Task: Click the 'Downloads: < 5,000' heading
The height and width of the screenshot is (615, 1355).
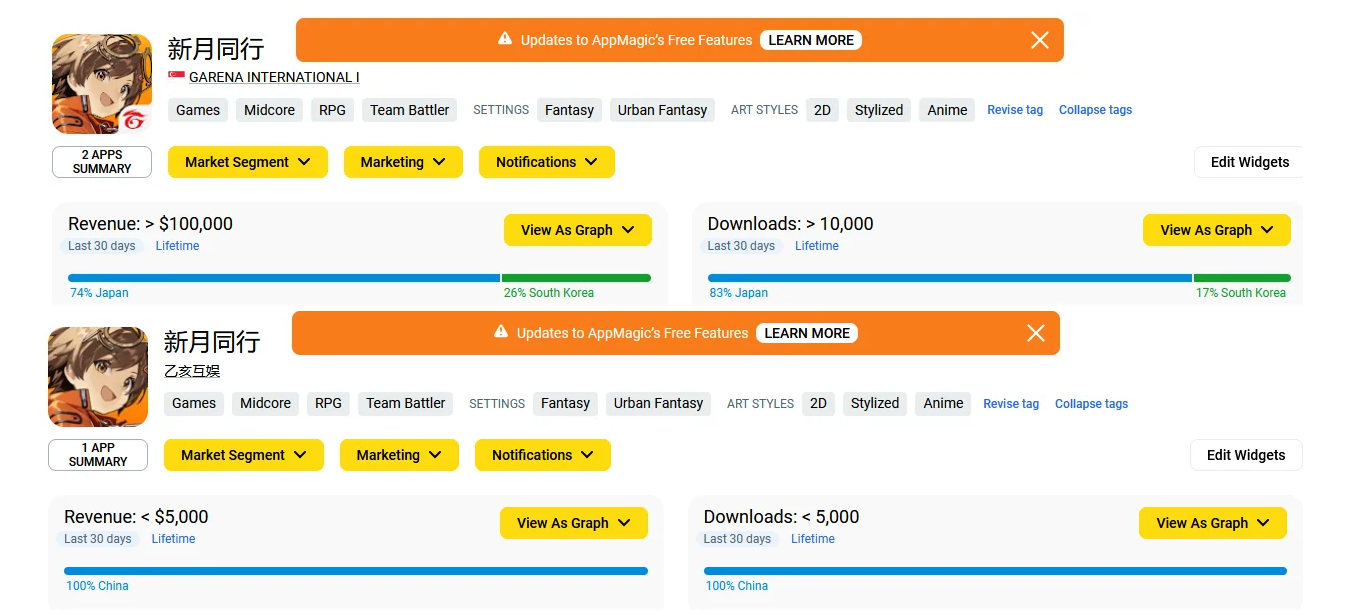Action: tap(782, 517)
